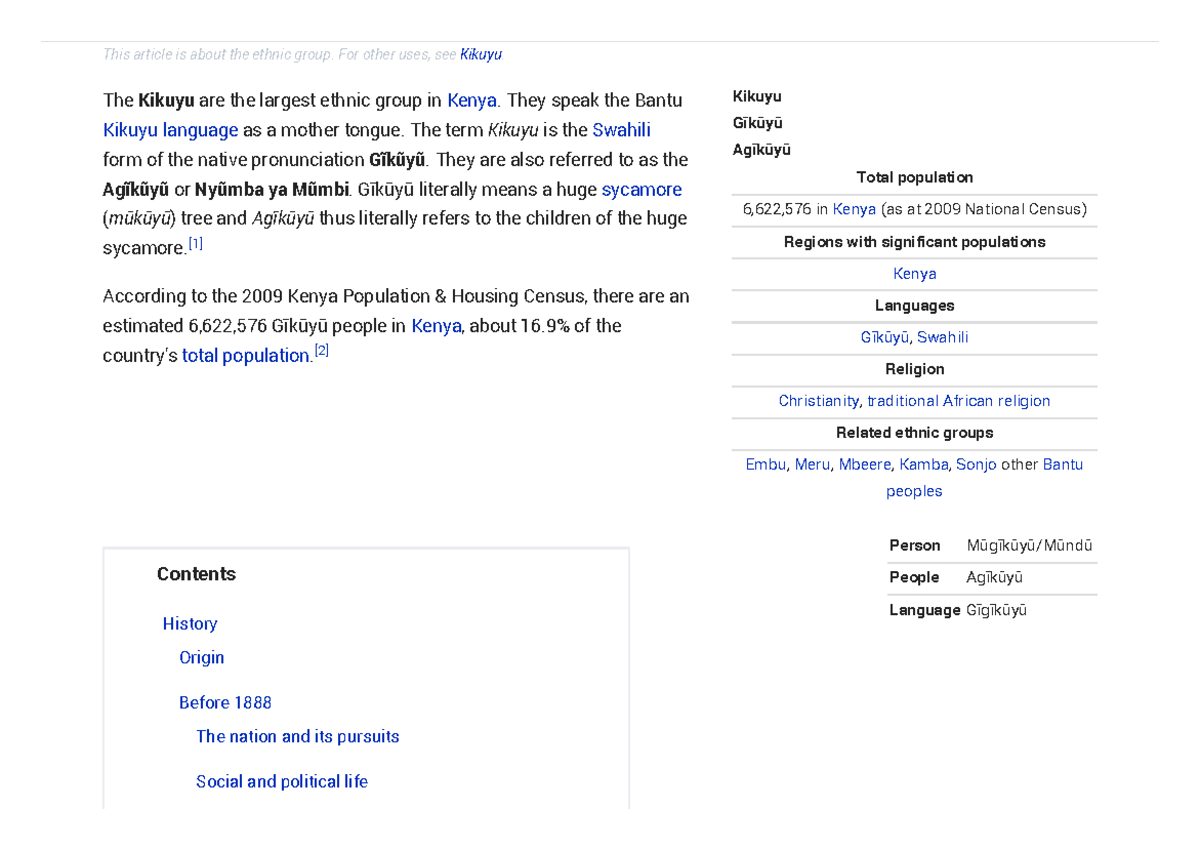
Task: Open Swahili link in the Languages row
Action: [x=941, y=337]
